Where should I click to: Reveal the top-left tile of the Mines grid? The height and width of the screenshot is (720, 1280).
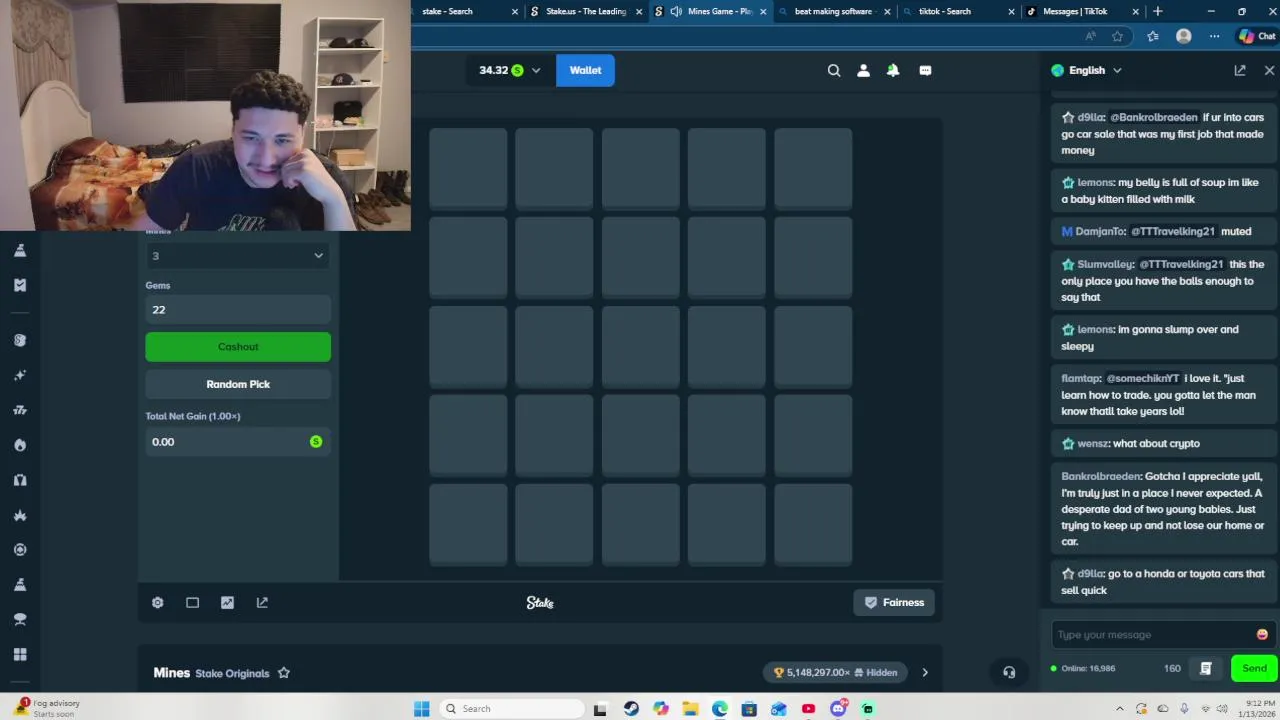[x=468, y=168]
